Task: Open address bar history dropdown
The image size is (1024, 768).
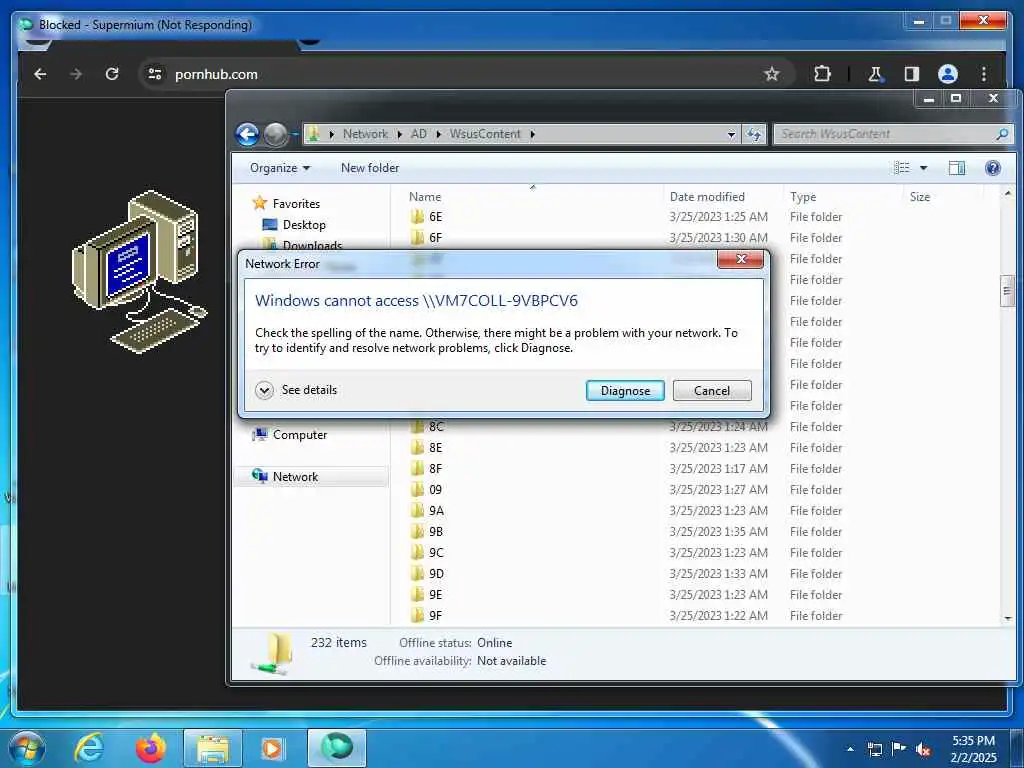Action: click(731, 135)
